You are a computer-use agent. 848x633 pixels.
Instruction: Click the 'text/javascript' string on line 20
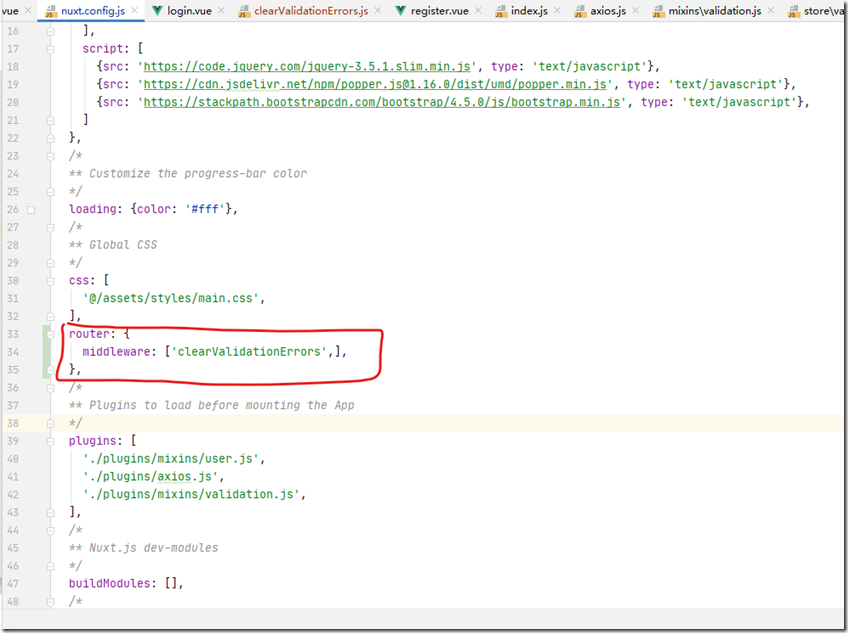click(x=739, y=102)
